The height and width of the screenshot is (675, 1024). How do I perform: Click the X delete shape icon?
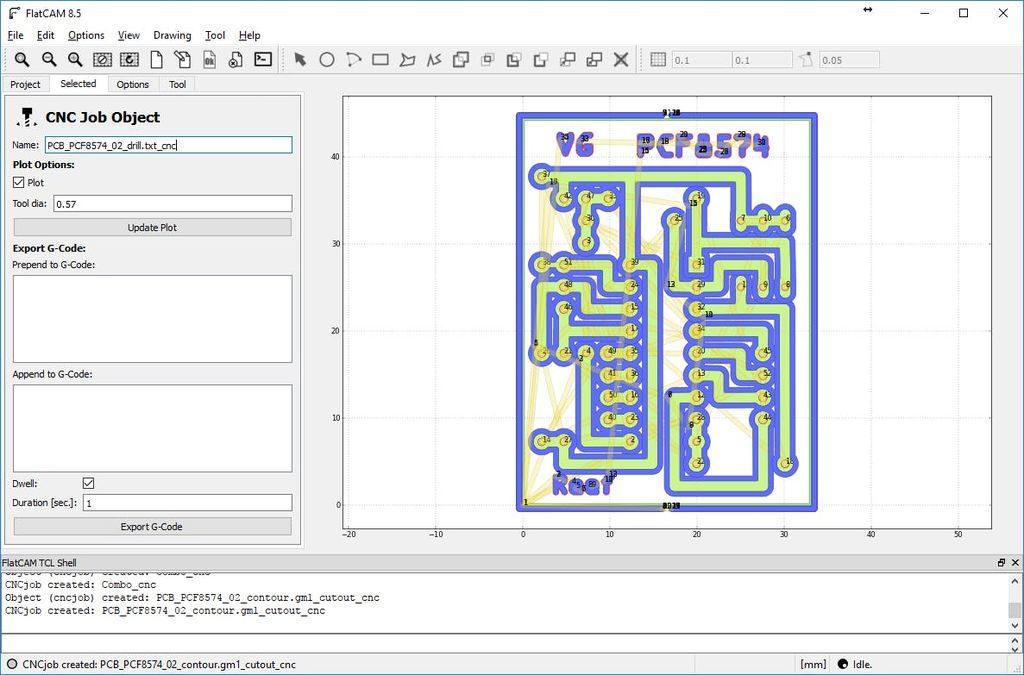tap(621, 60)
